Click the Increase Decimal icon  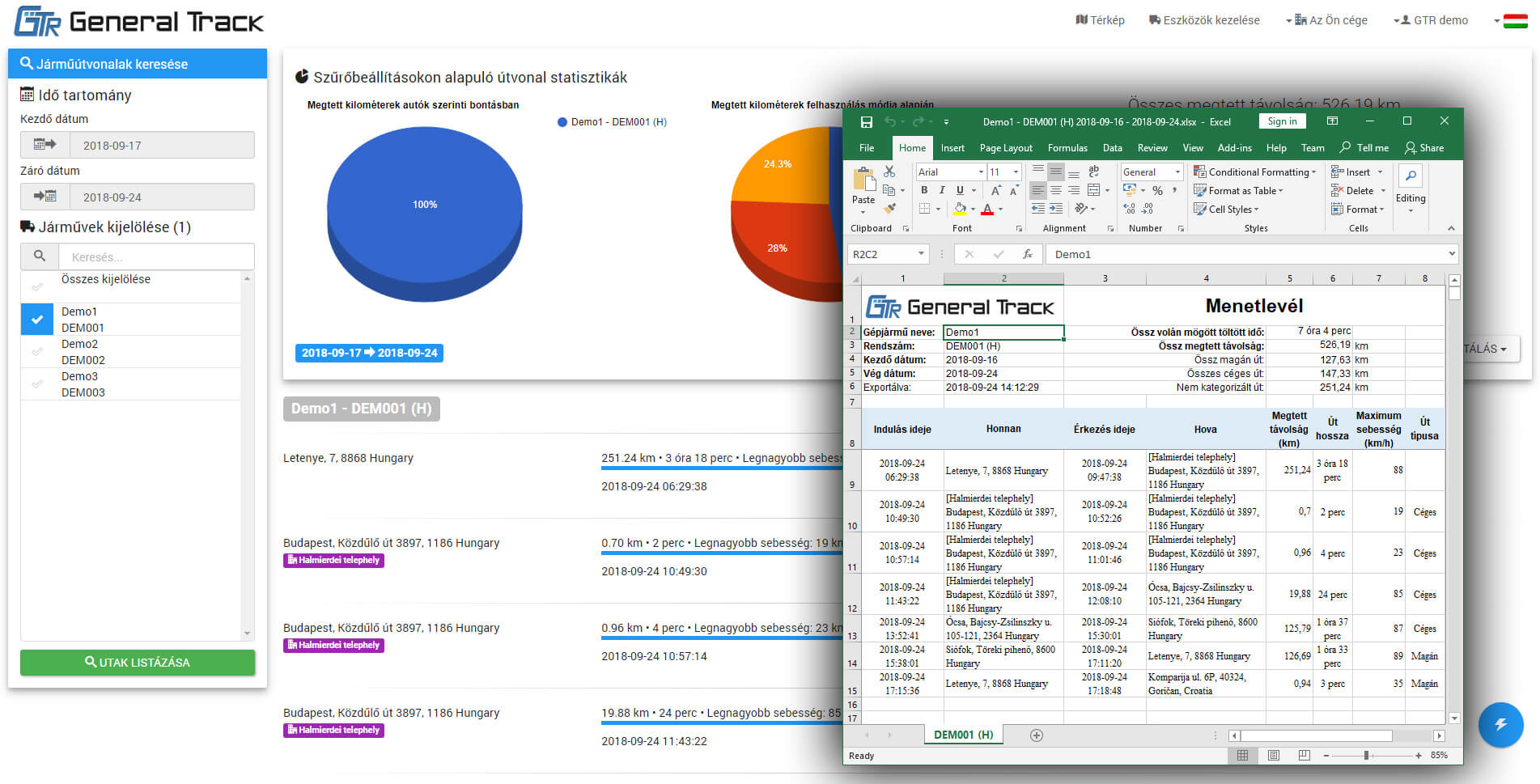pos(1130,209)
